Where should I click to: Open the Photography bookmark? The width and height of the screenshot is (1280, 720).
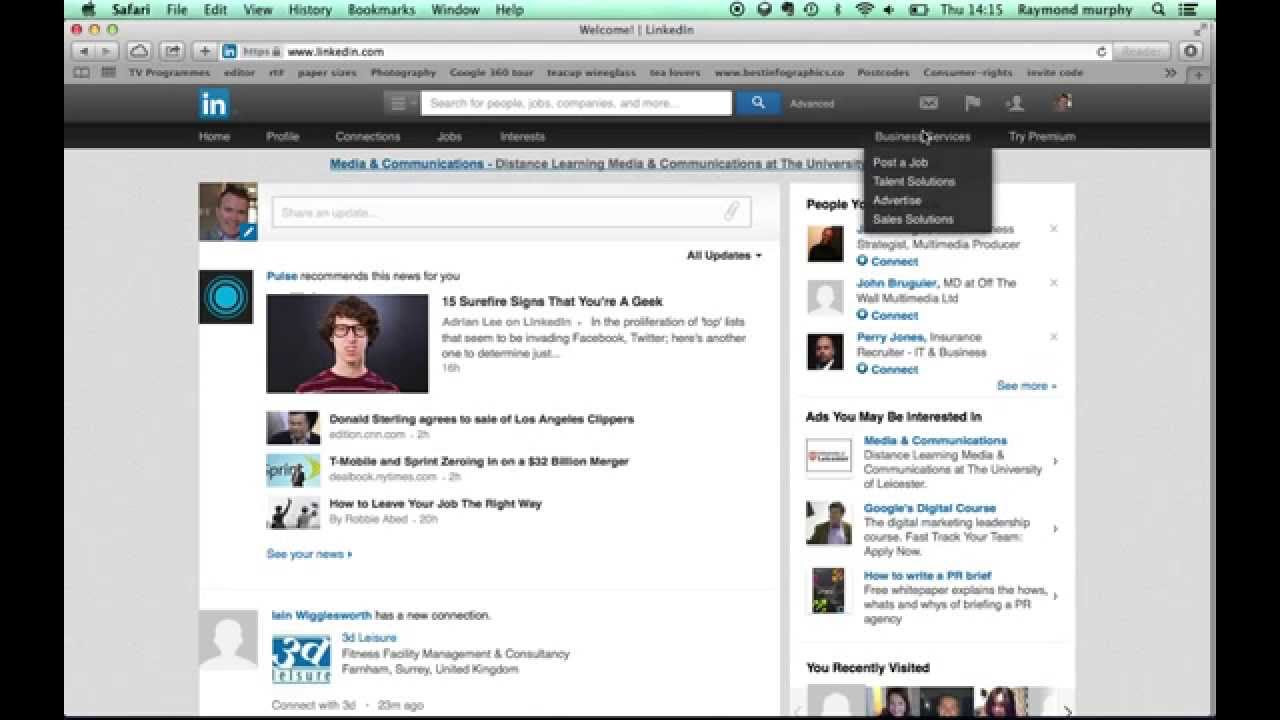pos(403,72)
